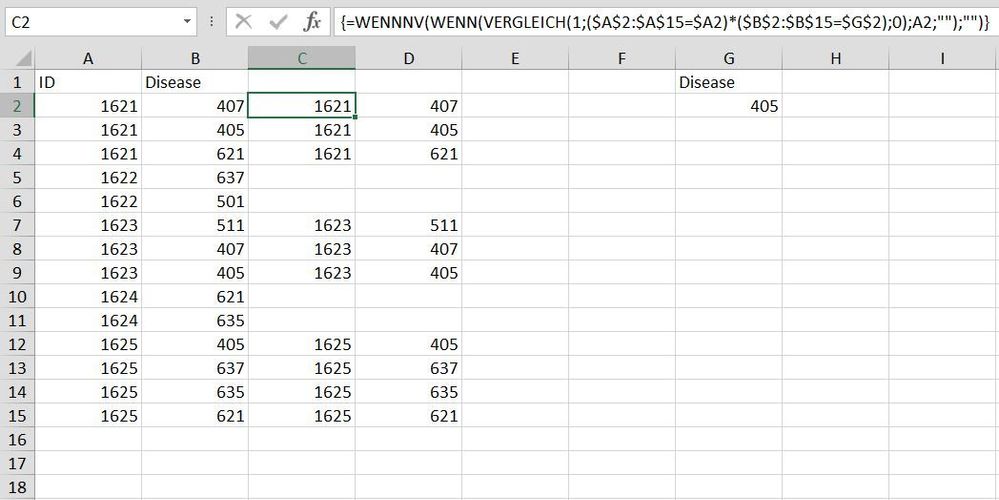Viewport: 999px width, 500px height.
Task: Click the fill handle of cell C2
Action: (x=355, y=117)
